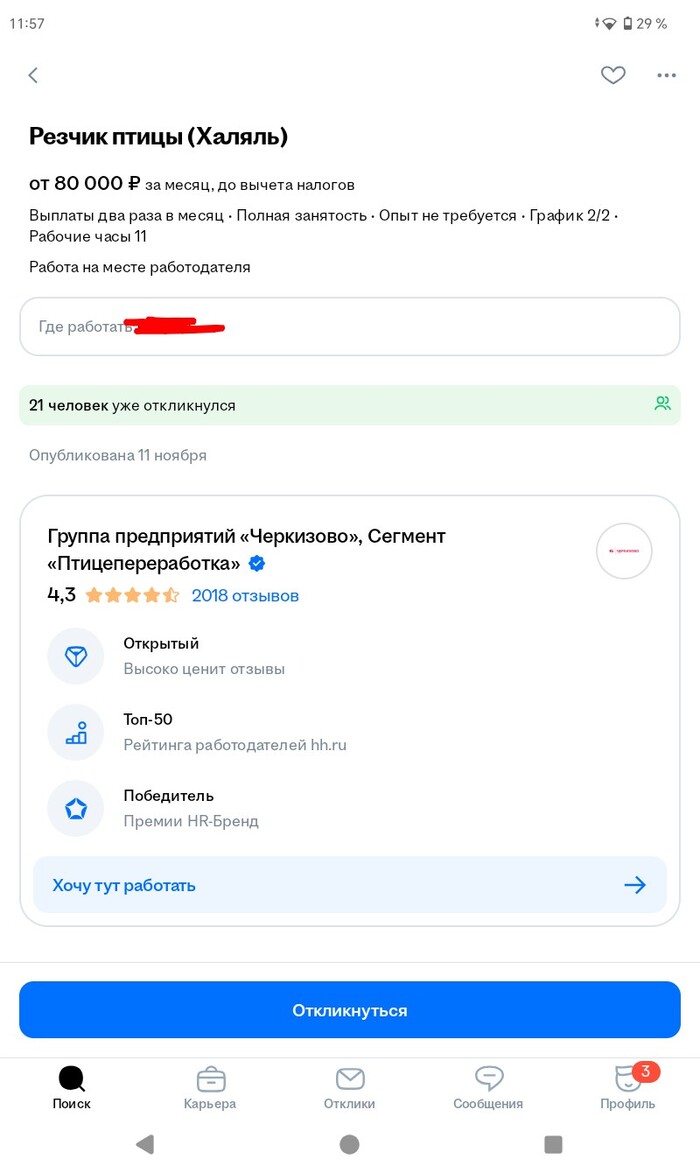Image resolution: width=700 pixels, height=1173 pixels.
Task: Switch to the Карьера tab
Action: (210, 1090)
